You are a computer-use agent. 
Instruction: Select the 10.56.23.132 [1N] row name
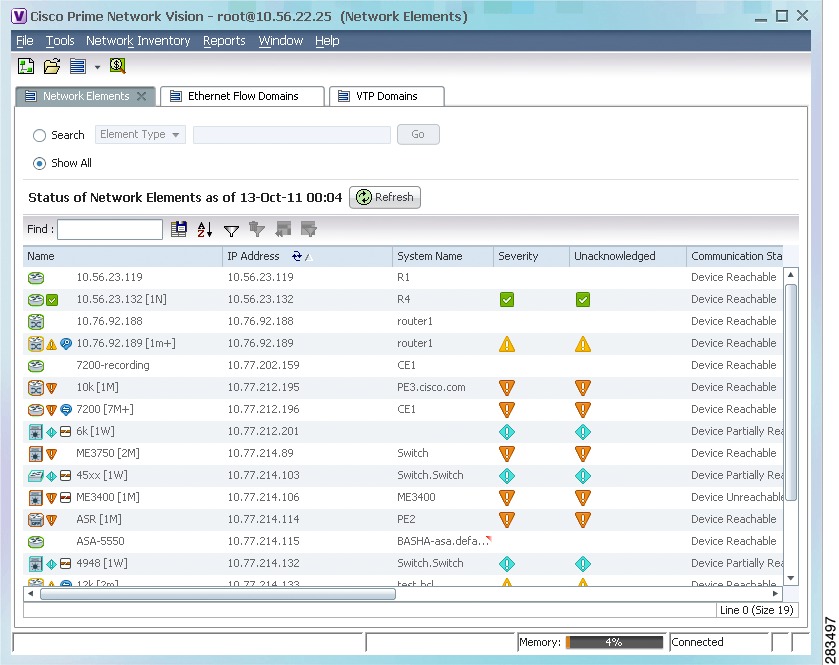click(x=121, y=299)
